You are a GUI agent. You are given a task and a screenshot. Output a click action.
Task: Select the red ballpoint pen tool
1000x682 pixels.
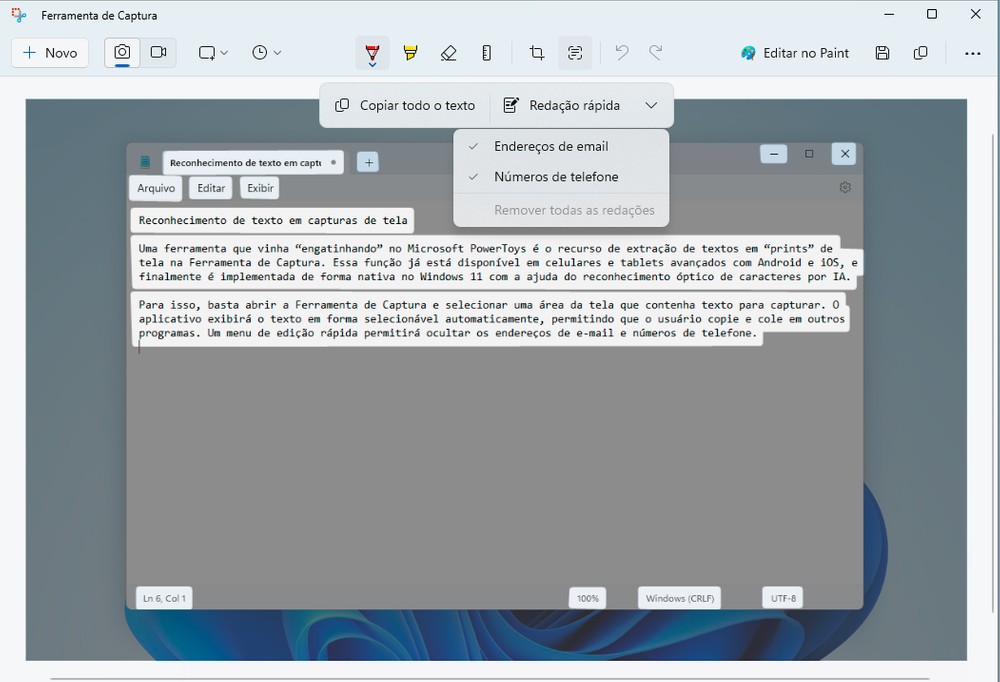[372, 53]
